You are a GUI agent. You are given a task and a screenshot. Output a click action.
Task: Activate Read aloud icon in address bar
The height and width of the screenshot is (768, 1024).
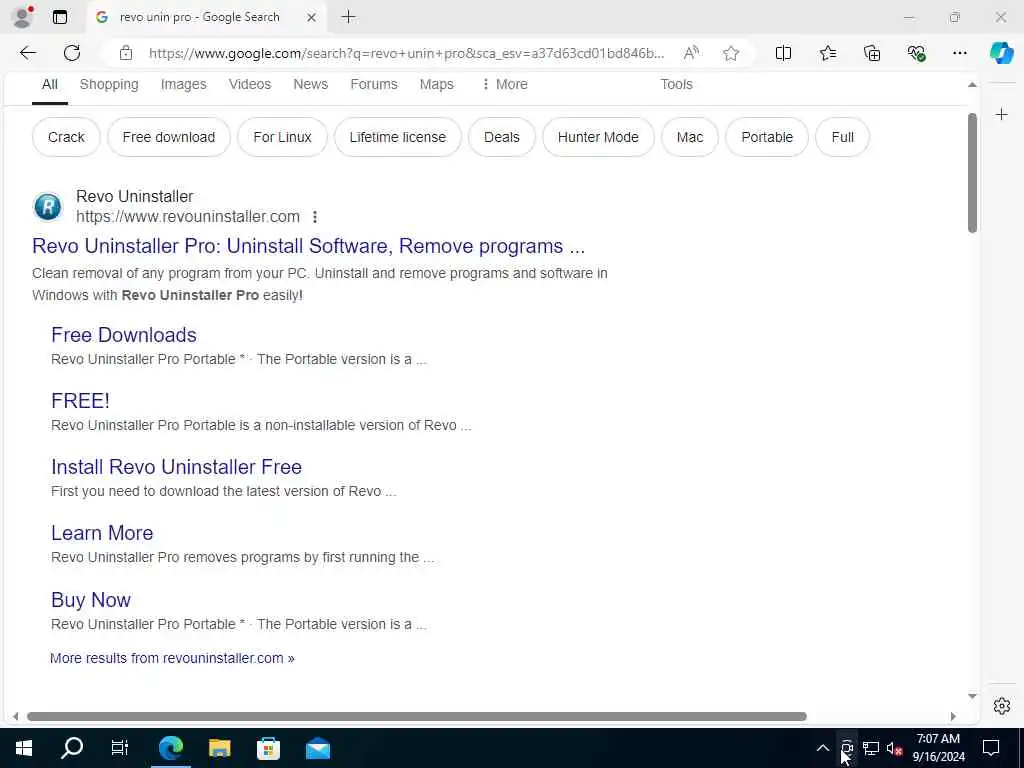point(691,53)
